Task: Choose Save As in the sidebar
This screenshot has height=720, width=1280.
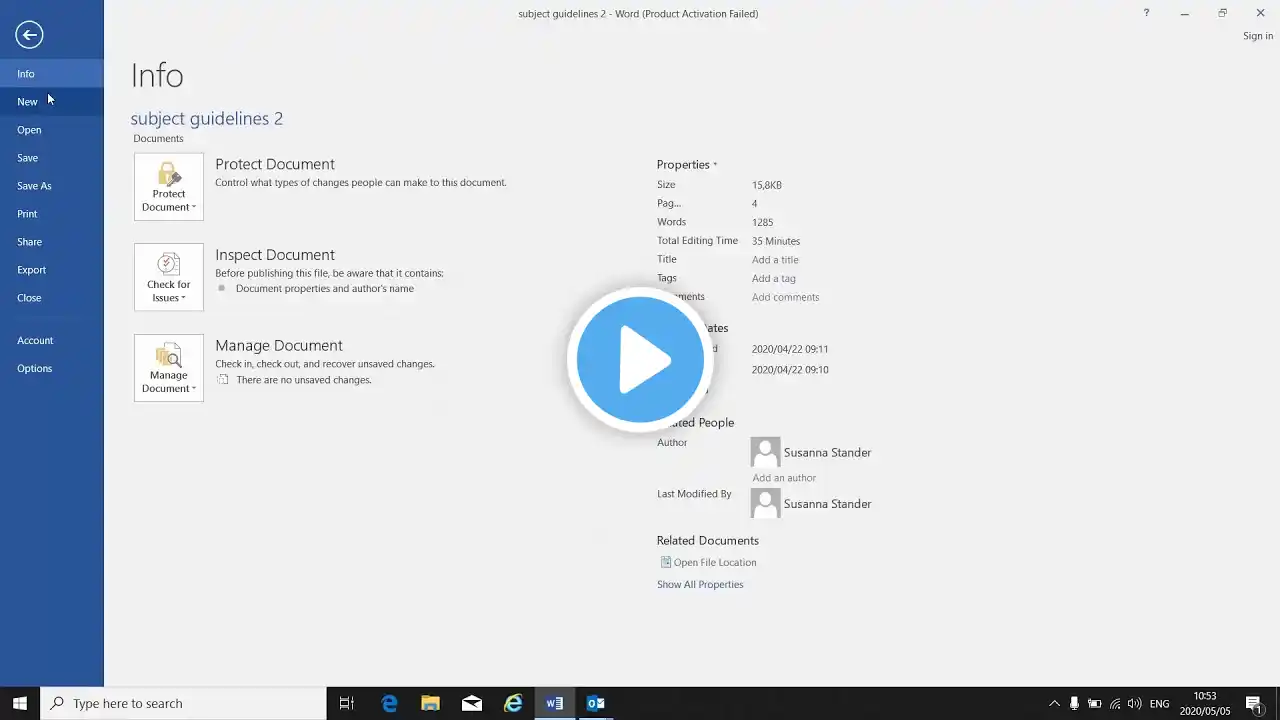Action: tap(52, 186)
